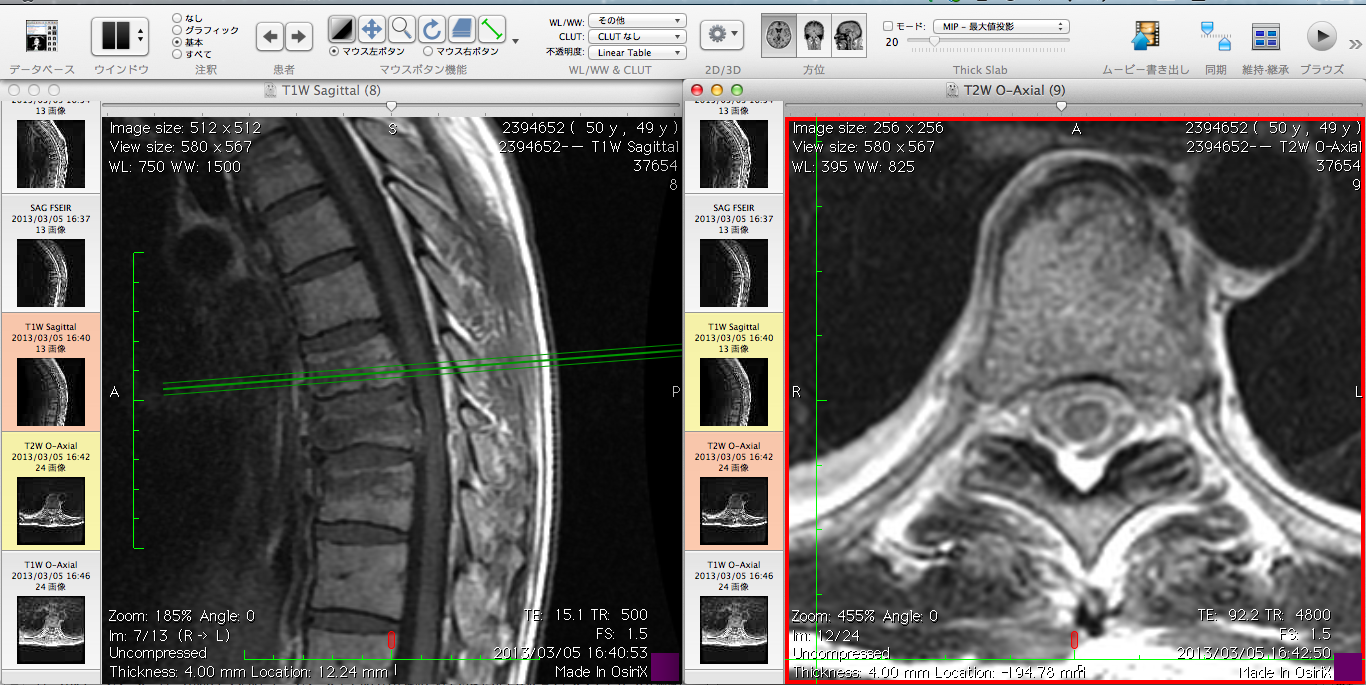
Task: Click purple square in T1W Sagittal viewer corner
Action: 664,668
